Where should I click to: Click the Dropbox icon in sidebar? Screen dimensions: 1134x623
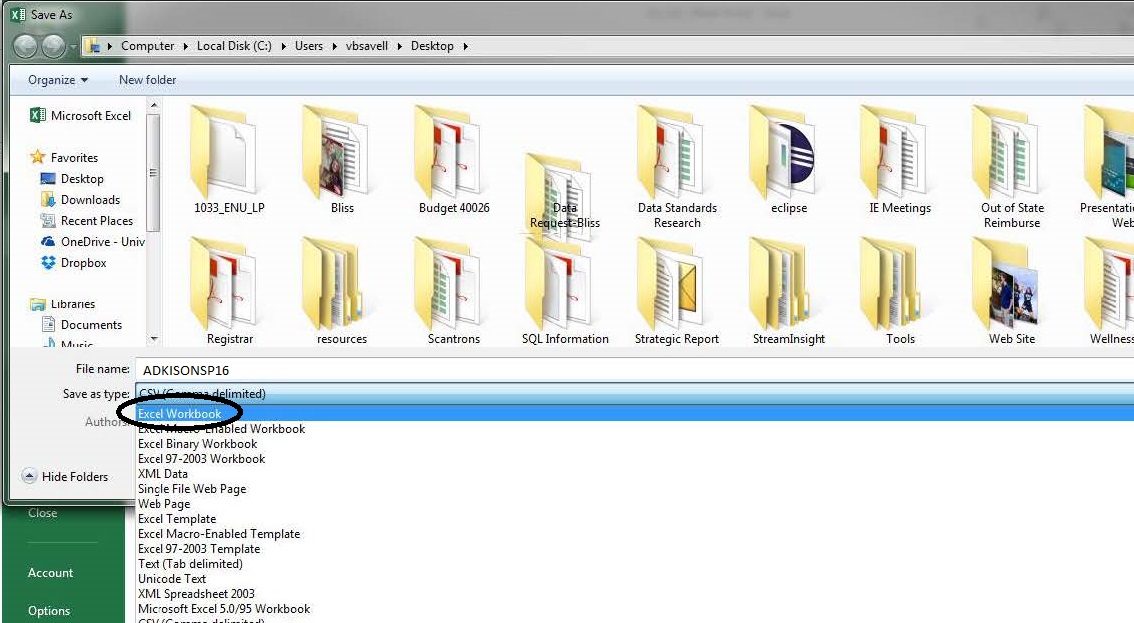pyautogui.click(x=48, y=263)
